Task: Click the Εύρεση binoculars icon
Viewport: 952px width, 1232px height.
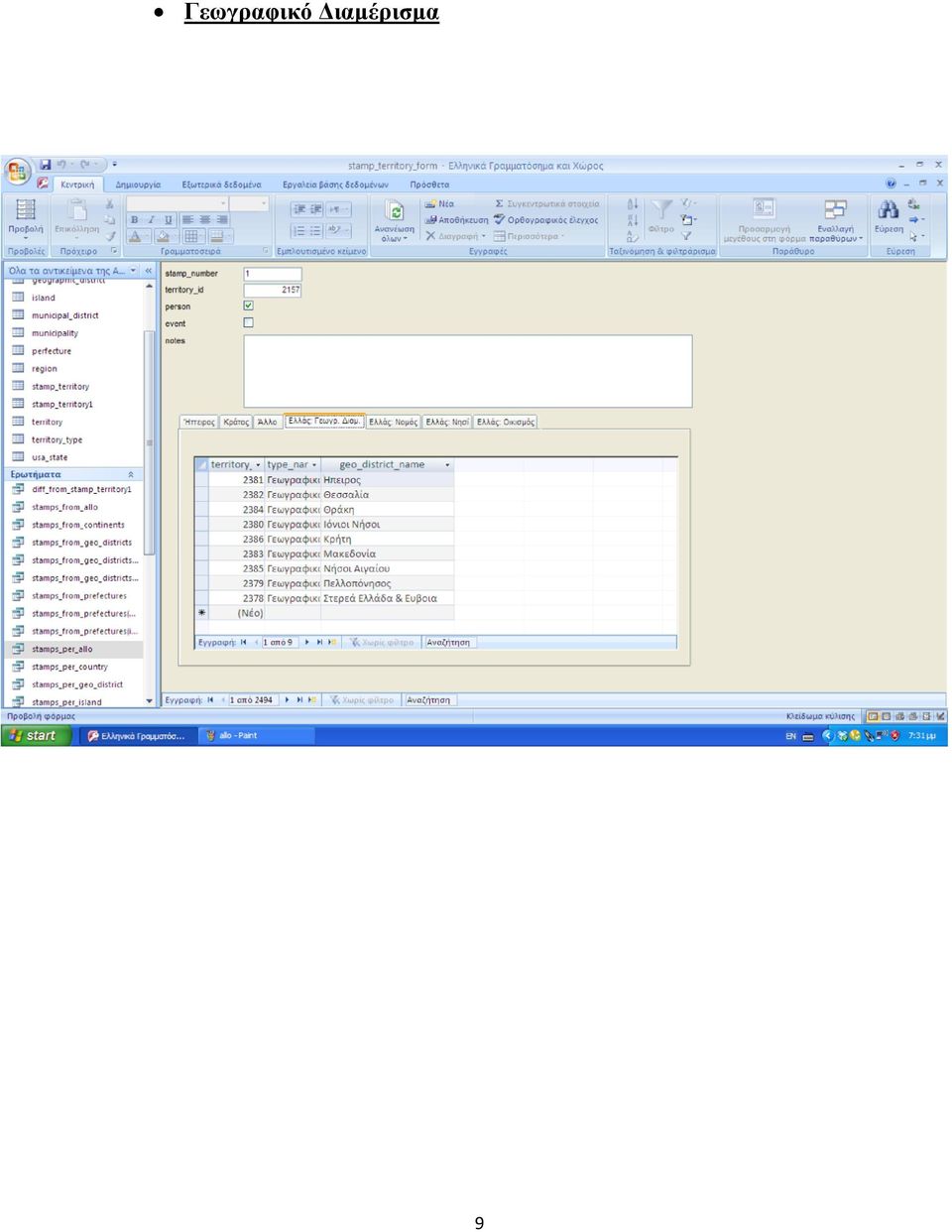Action: click(889, 209)
